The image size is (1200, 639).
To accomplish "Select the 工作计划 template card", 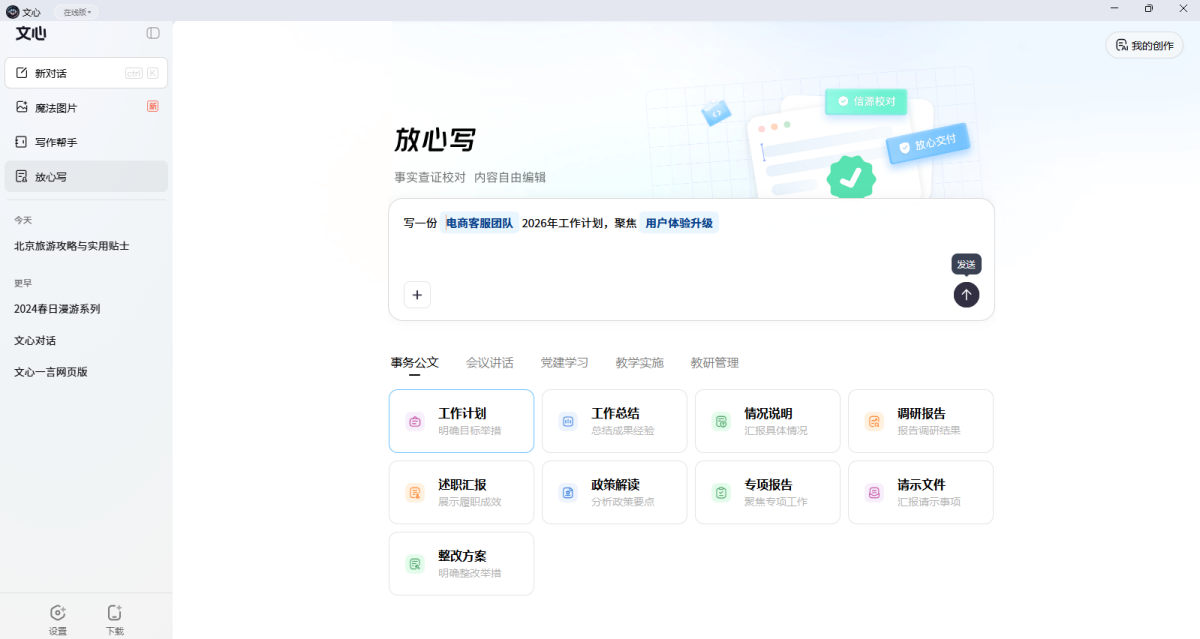I will 461,420.
